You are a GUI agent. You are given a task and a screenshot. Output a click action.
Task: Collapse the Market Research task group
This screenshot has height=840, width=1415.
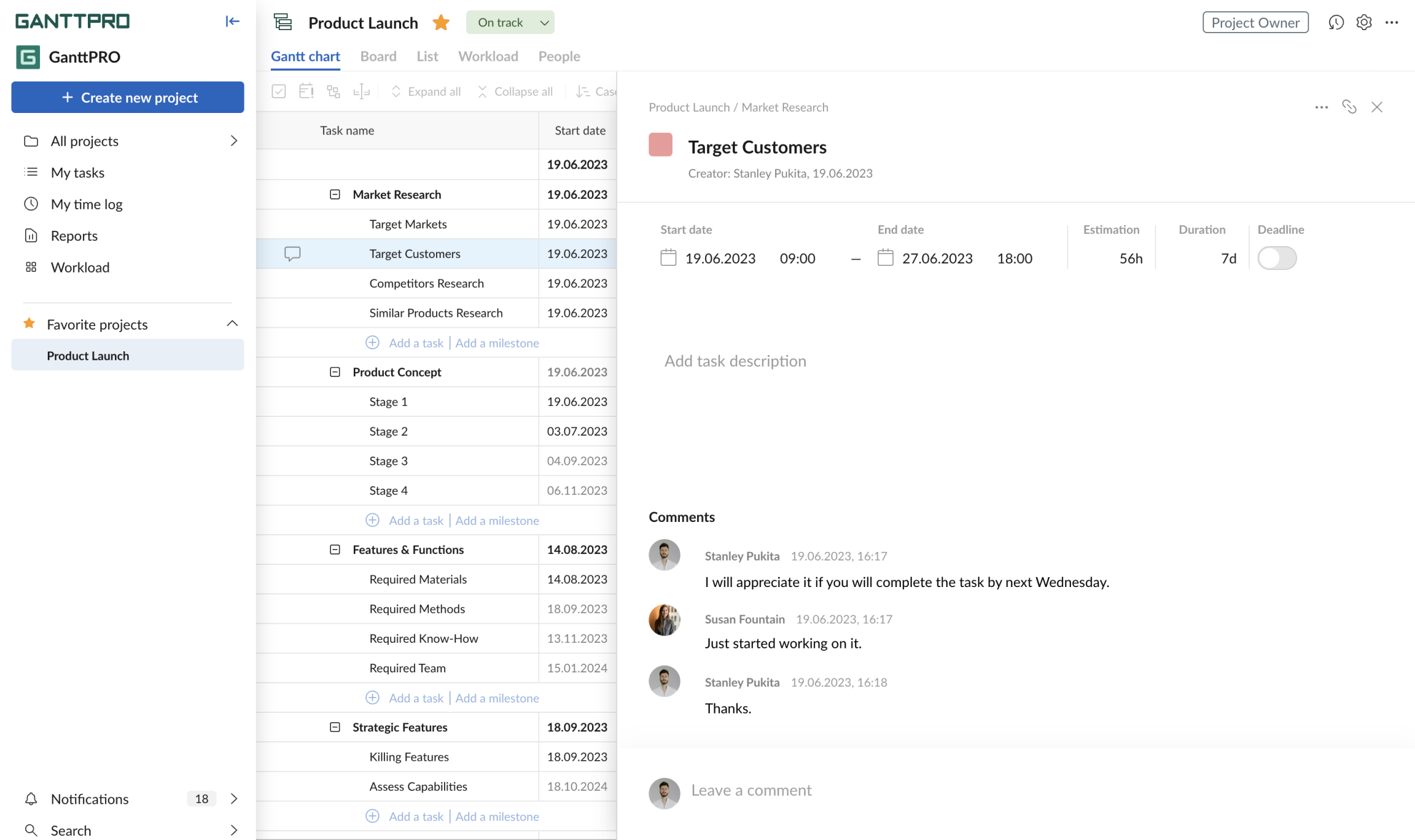335,194
